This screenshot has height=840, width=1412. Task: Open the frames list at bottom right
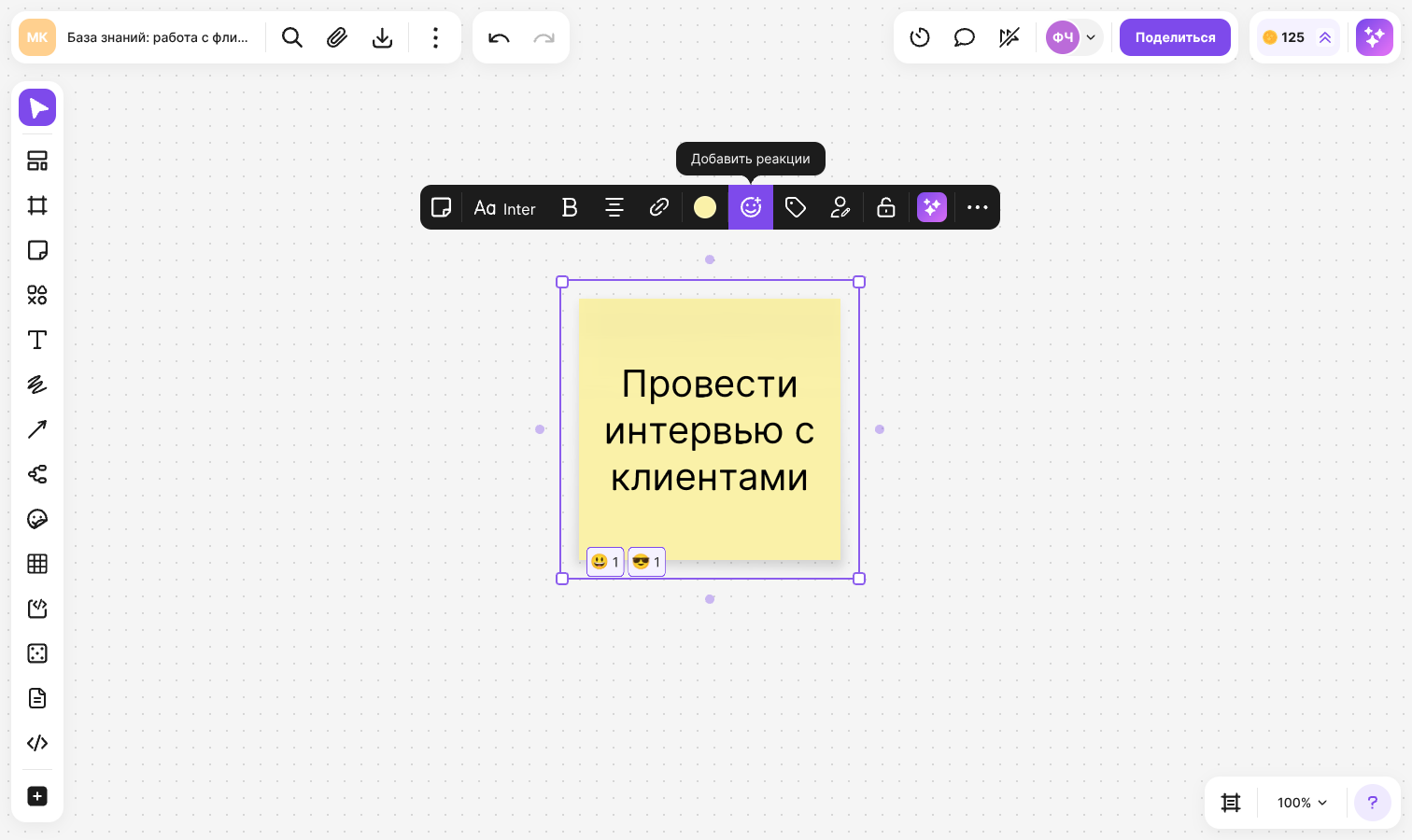pos(1231,803)
